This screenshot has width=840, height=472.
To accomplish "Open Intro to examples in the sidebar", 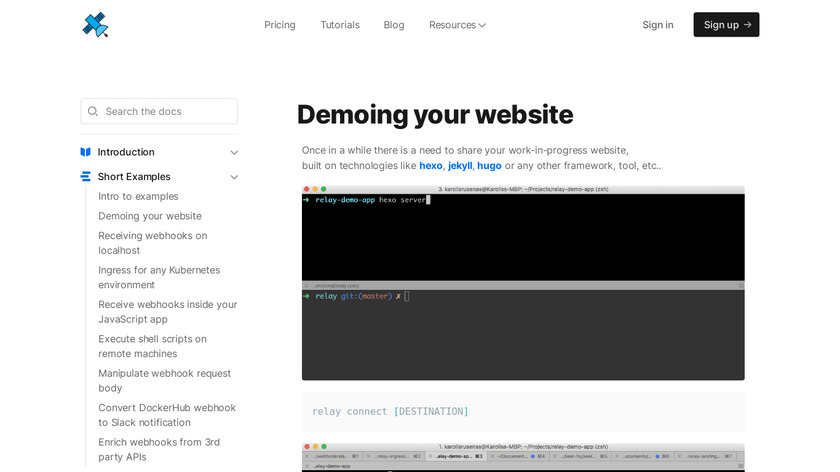I will (x=138, y=196).
